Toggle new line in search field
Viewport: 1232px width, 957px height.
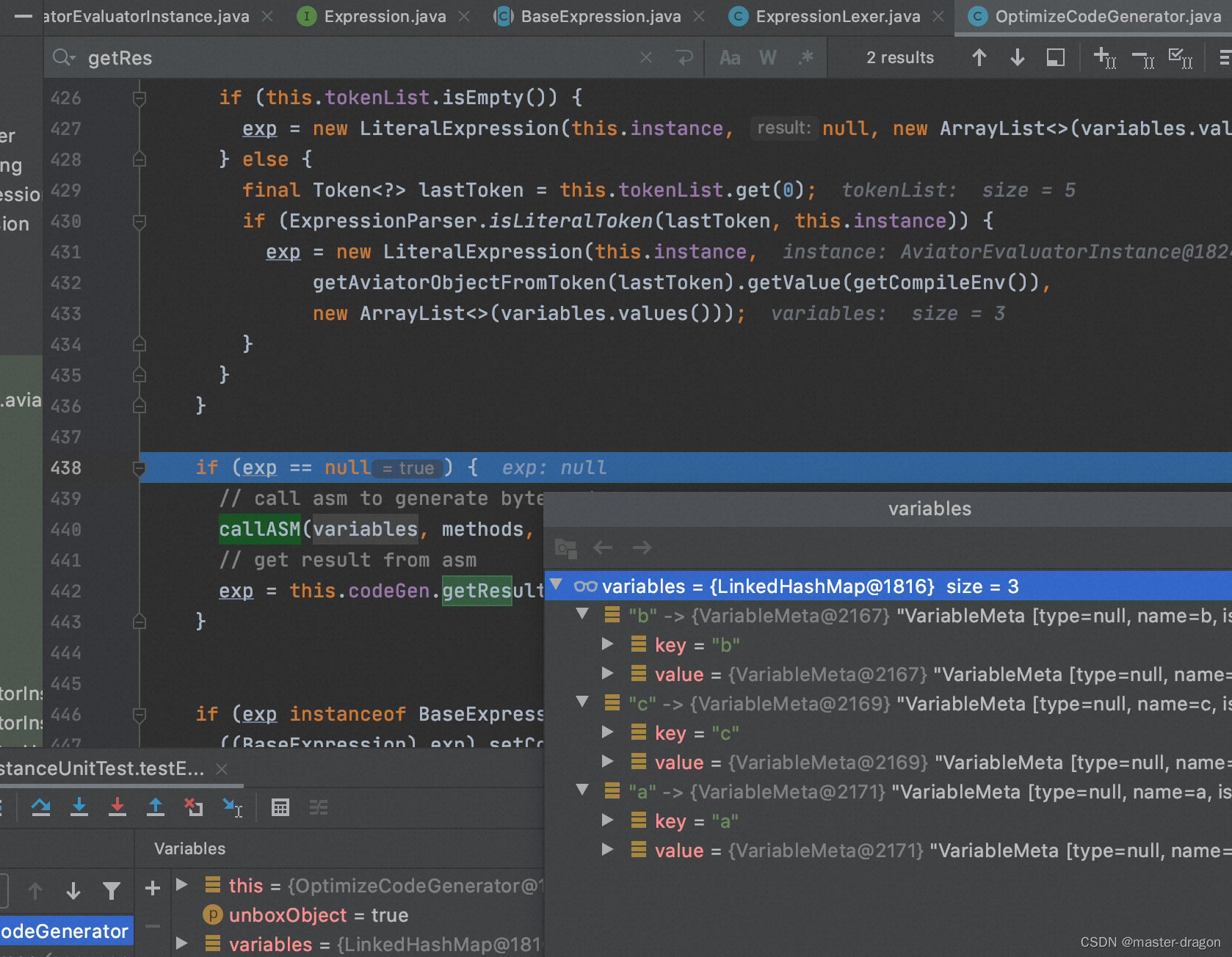[x=684, y=57]
